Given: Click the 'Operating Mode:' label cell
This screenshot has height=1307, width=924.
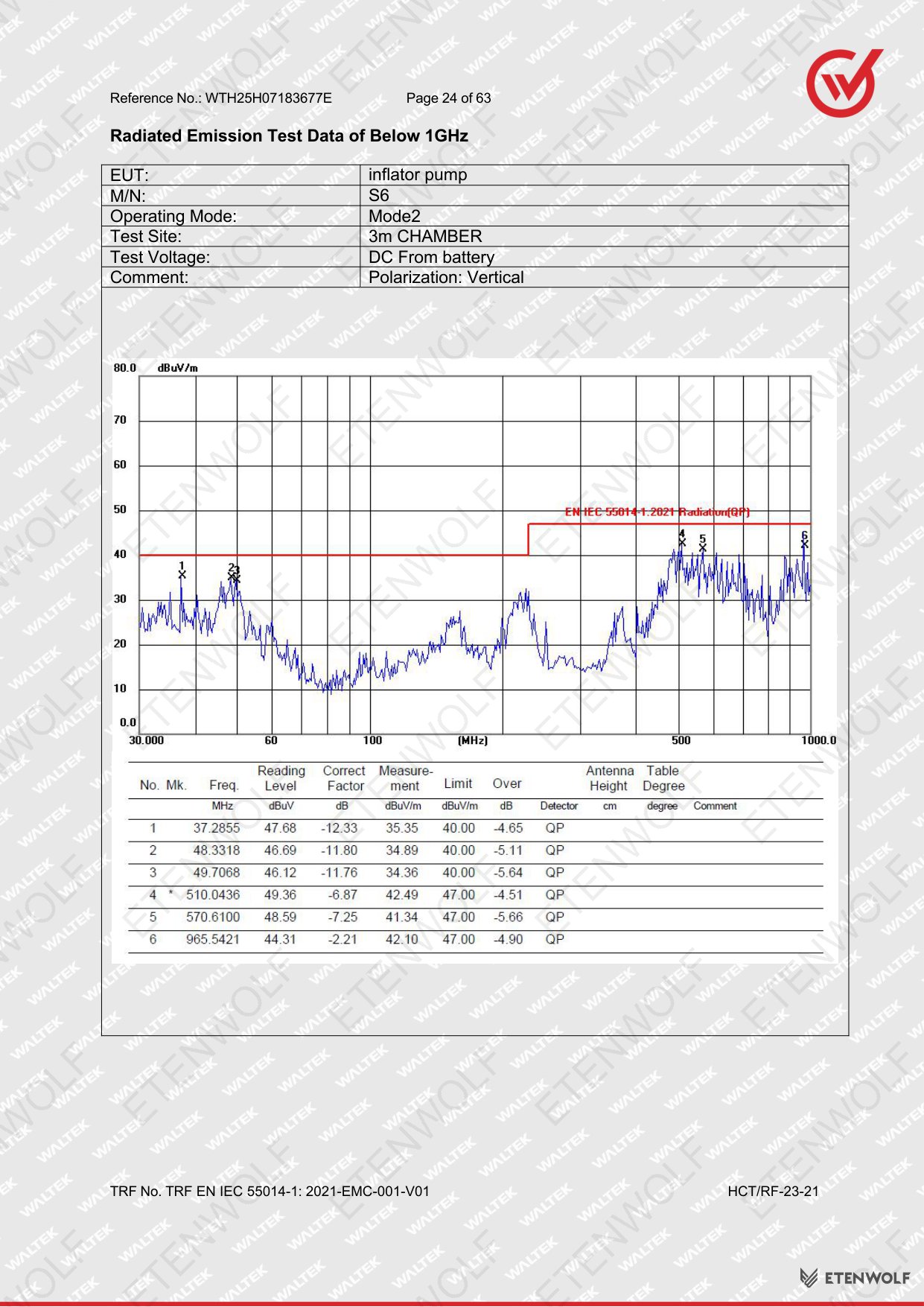Looking at the screenshot, I should pos(231,216).
